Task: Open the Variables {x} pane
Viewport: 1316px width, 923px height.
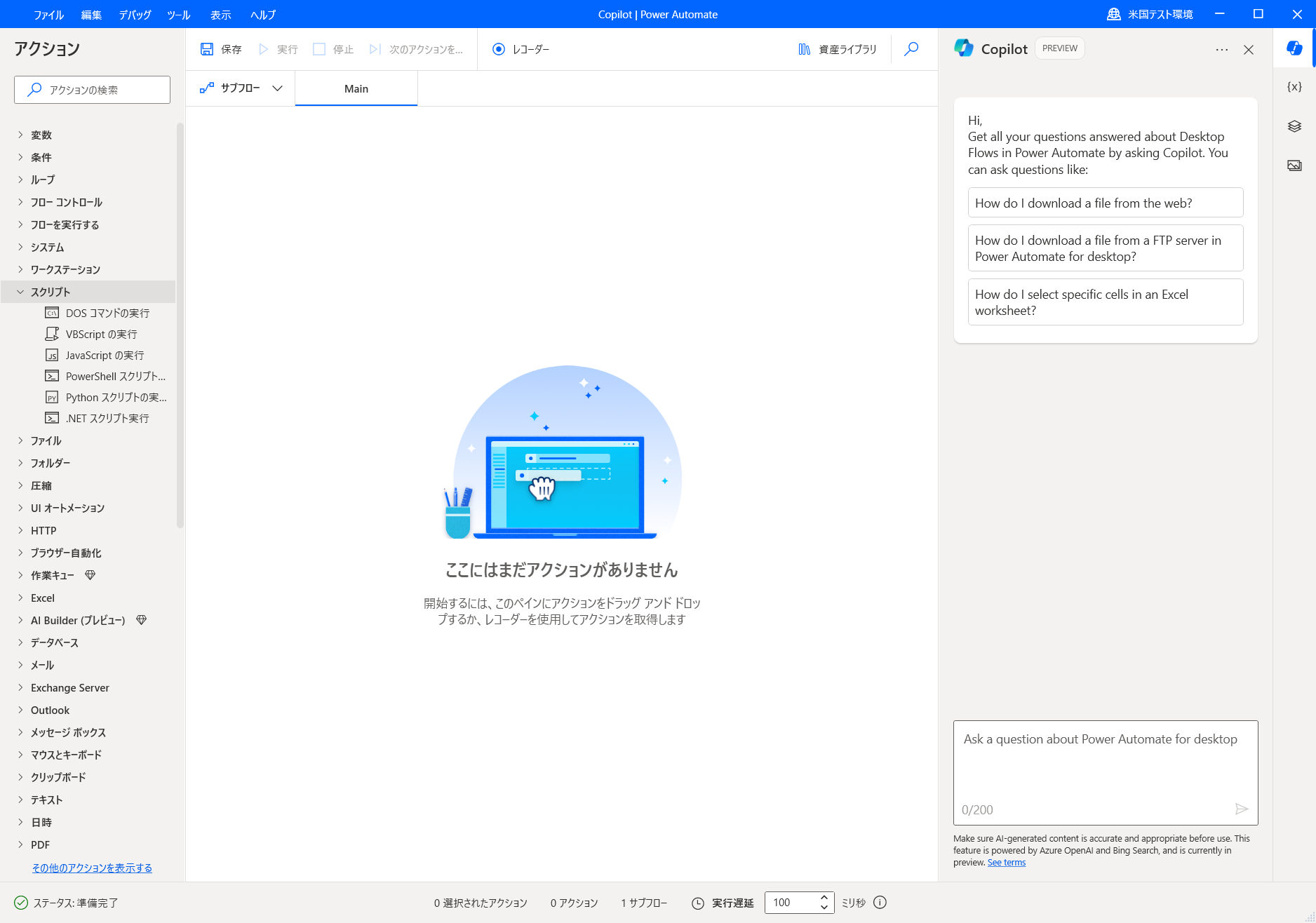Action: pos(1294,87)
